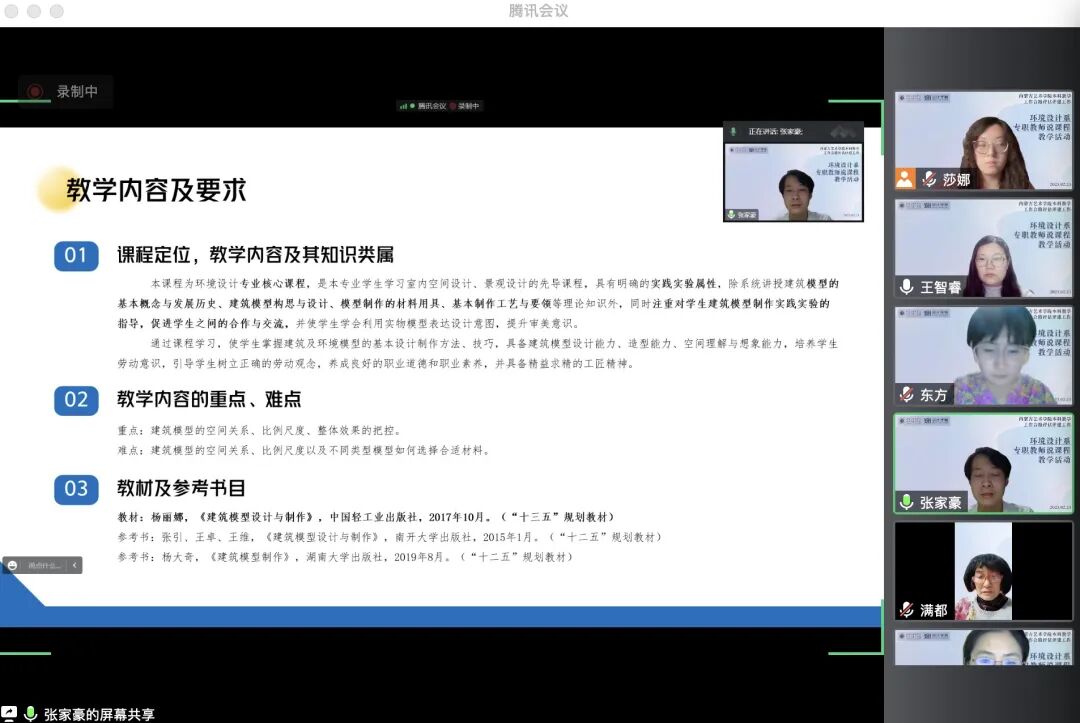Screen dimensions: 1080x723
Task: Mute 王智睿's microphone
Action: 905,288
